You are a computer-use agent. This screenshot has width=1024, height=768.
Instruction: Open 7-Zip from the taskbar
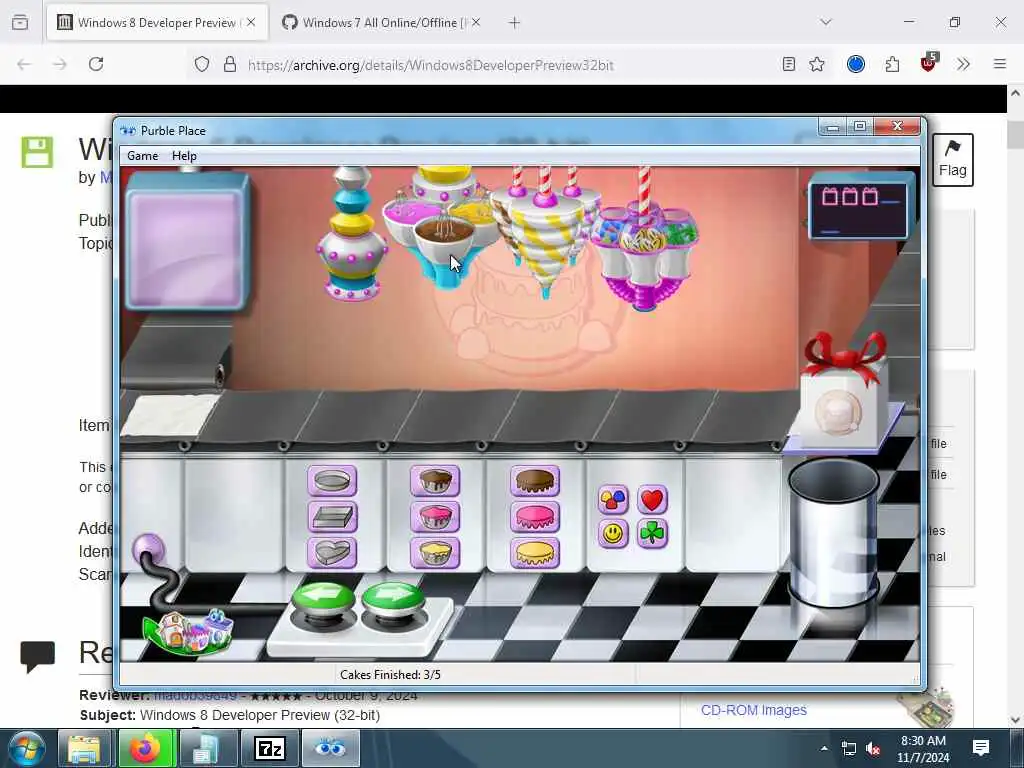point(270,748)
